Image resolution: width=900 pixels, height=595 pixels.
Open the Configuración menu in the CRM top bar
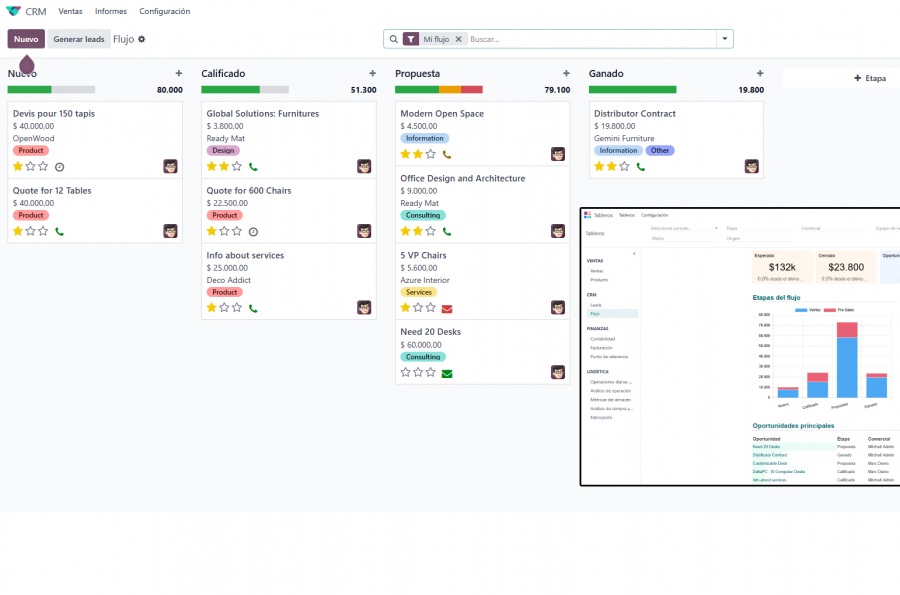pos(164,11)
